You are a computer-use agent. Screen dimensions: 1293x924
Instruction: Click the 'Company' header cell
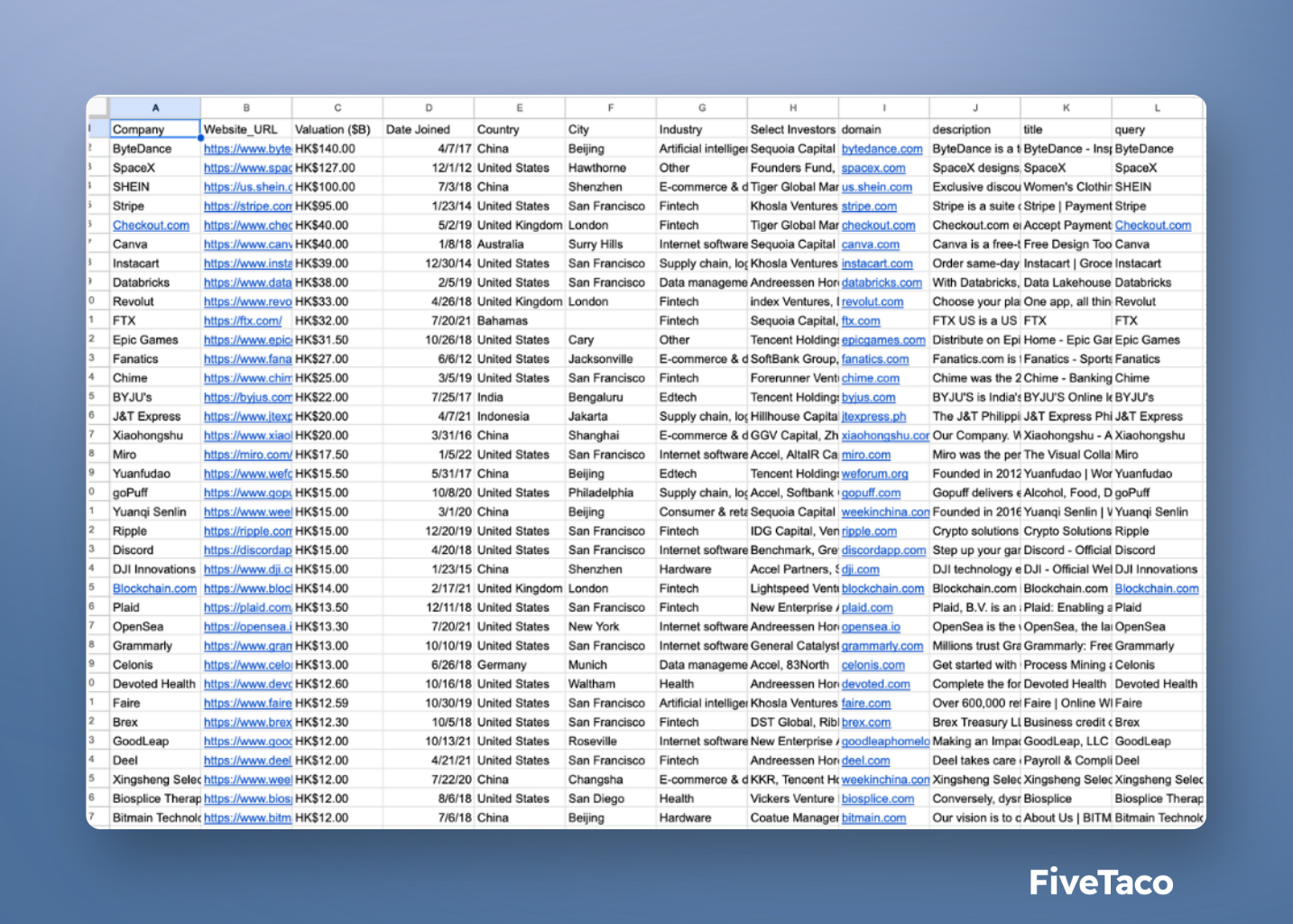155,130
